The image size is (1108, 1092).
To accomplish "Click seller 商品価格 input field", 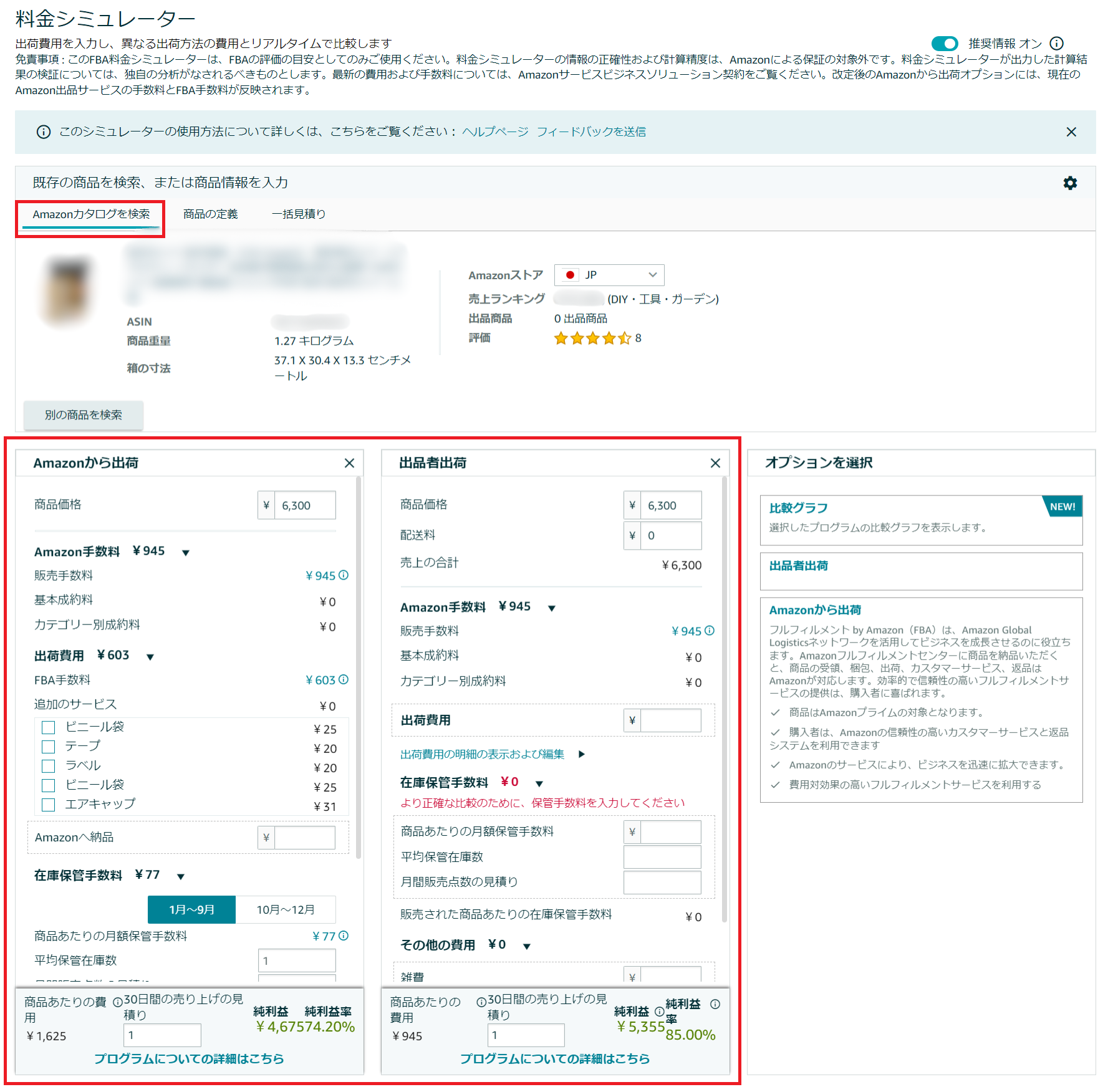I will coord(671,505).
